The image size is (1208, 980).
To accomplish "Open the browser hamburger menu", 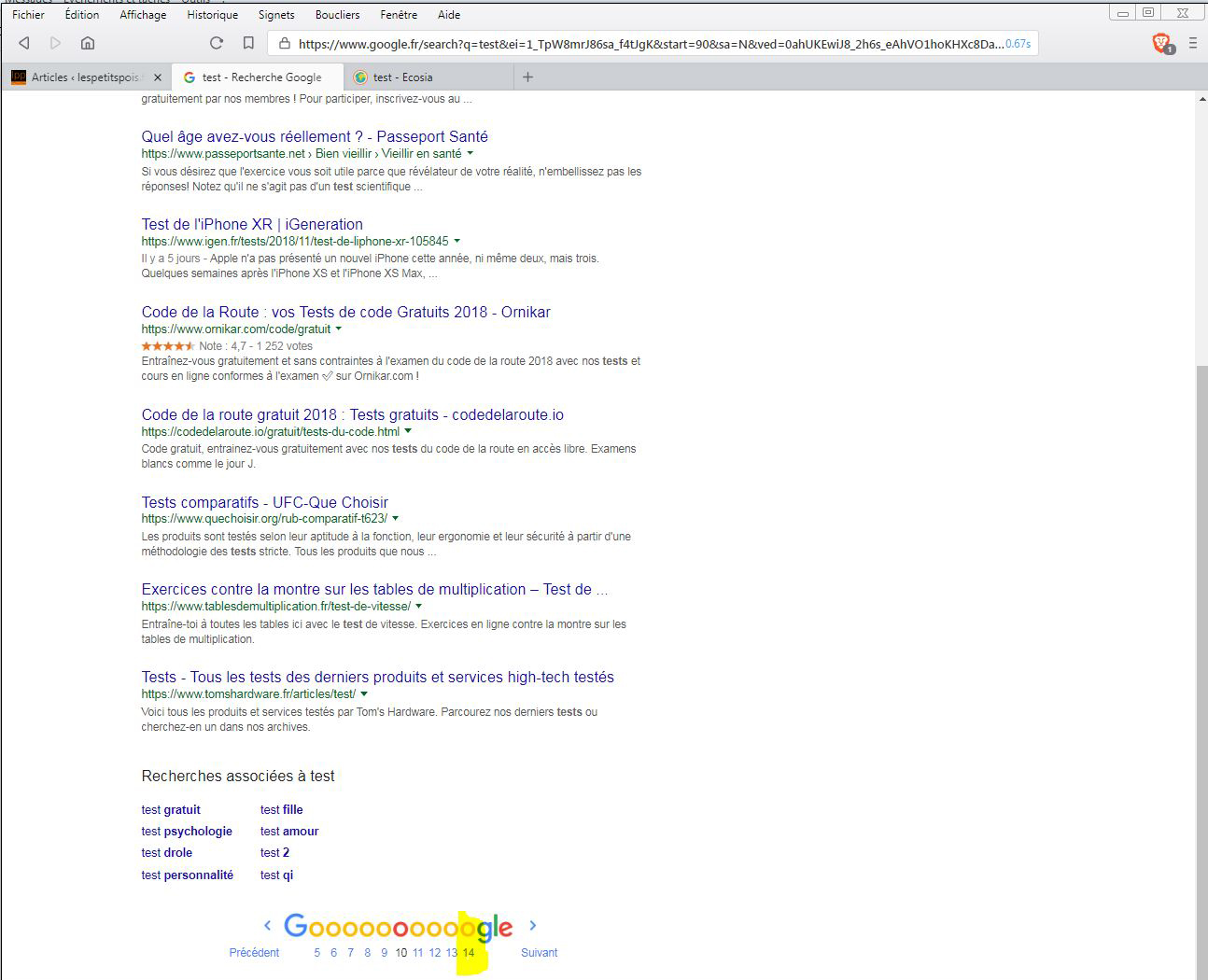I will tap(1192, 43).
